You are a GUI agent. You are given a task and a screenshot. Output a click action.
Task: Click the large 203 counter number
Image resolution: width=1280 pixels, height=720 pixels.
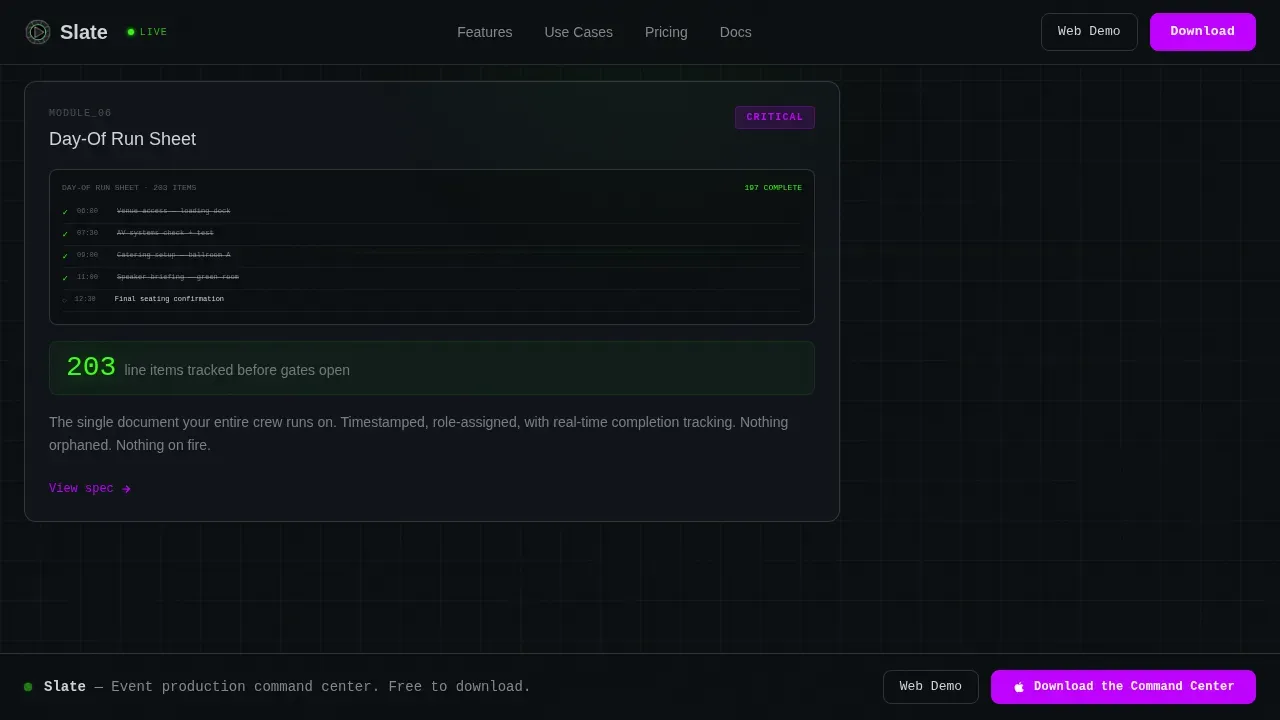[x=91, y=368]
